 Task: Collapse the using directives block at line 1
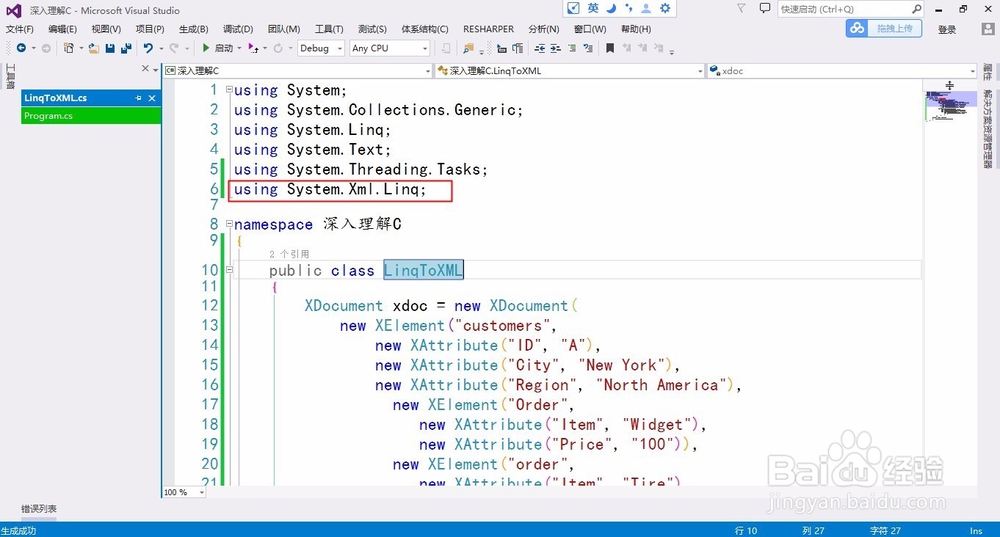coord(229,89)
